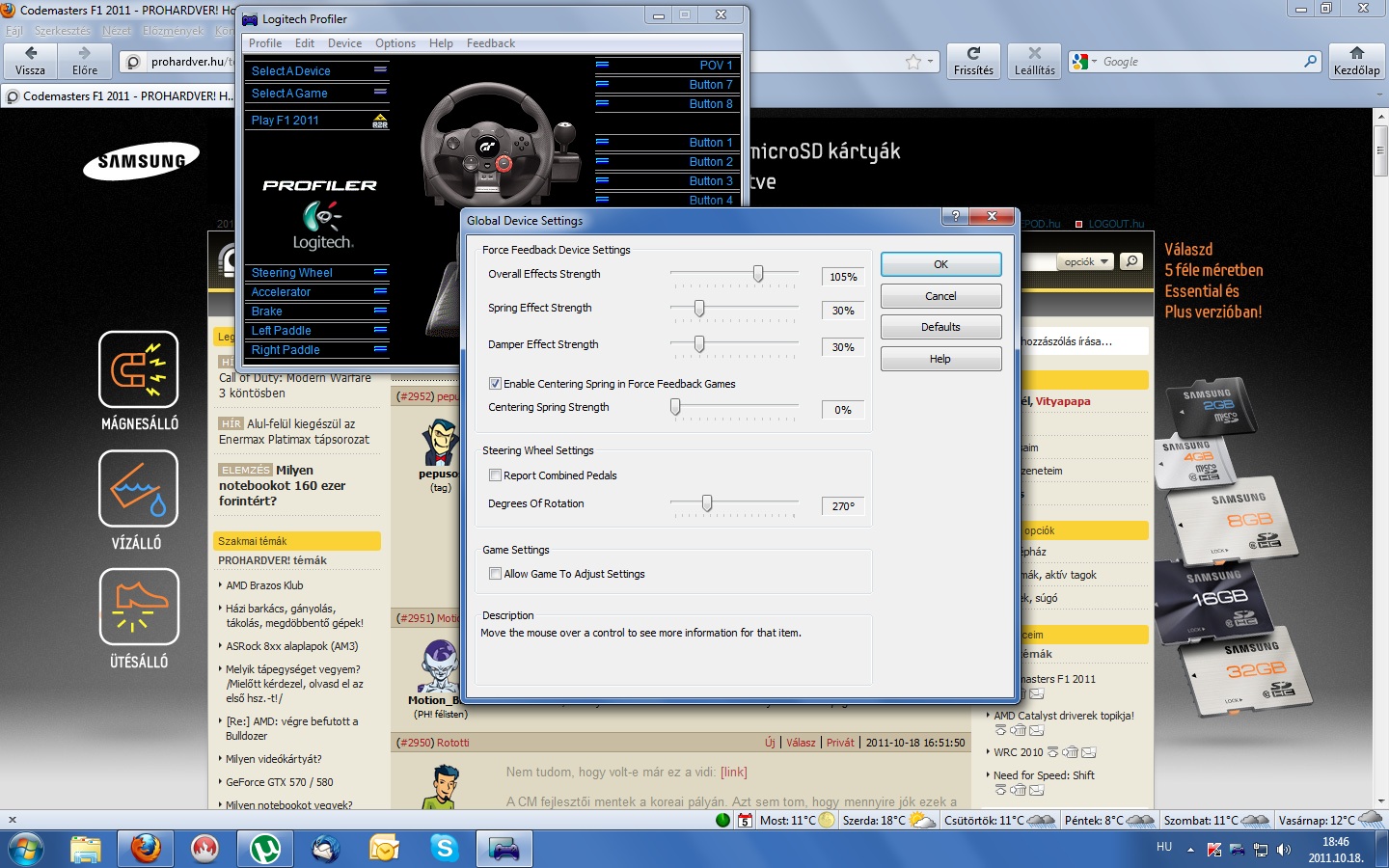Open Steering Wheel axis menu

click(380, 272)
